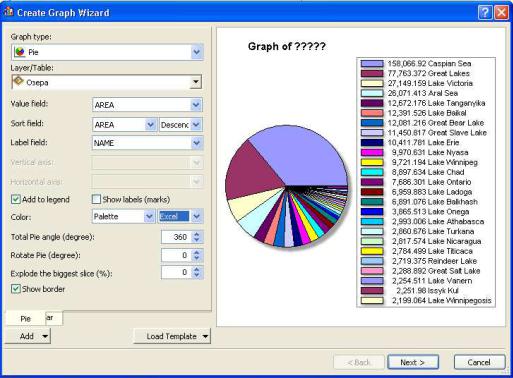
Task: Select the partially hidden Bar tab
Action: click(x=54, y=318)
